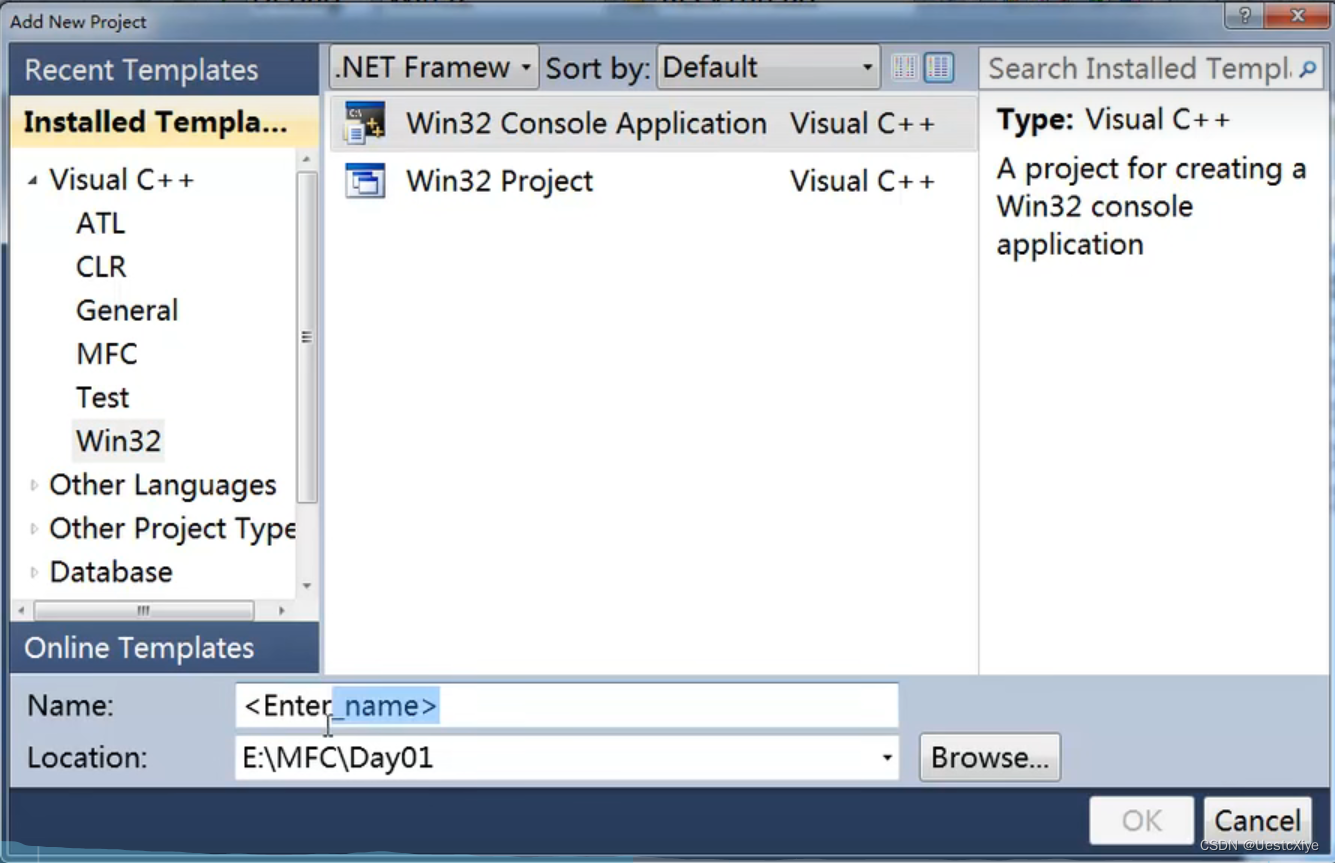Click the tree vertical scrollbar thumb
1335x863 pixels.
pyautogui.click(x=307, y=337)
